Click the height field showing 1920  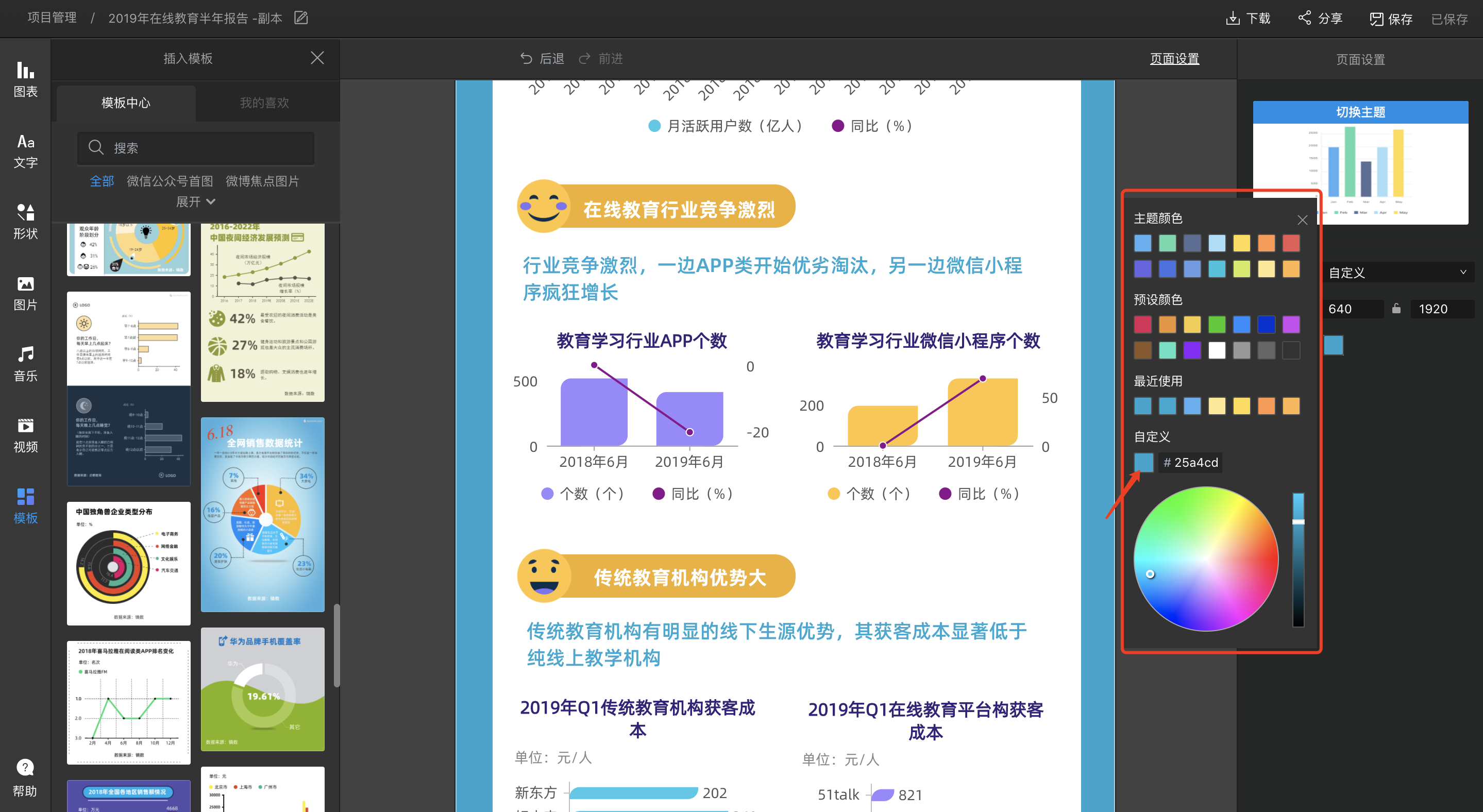pos(1442,309)
